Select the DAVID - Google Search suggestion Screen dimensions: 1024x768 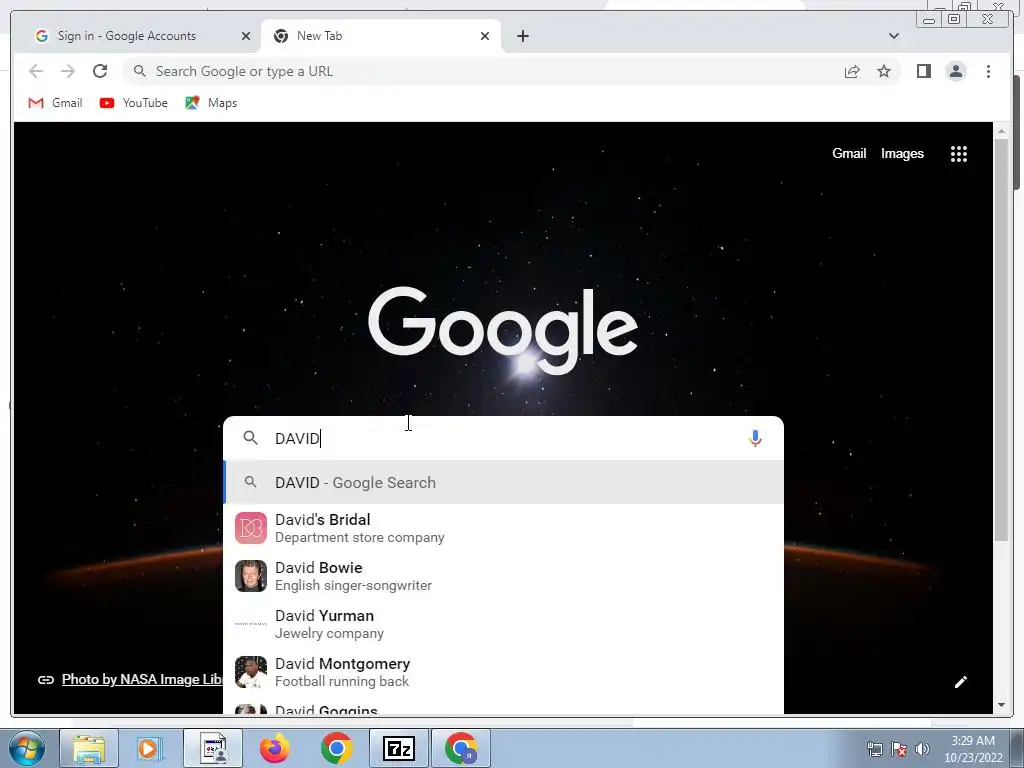pos(503,483)
